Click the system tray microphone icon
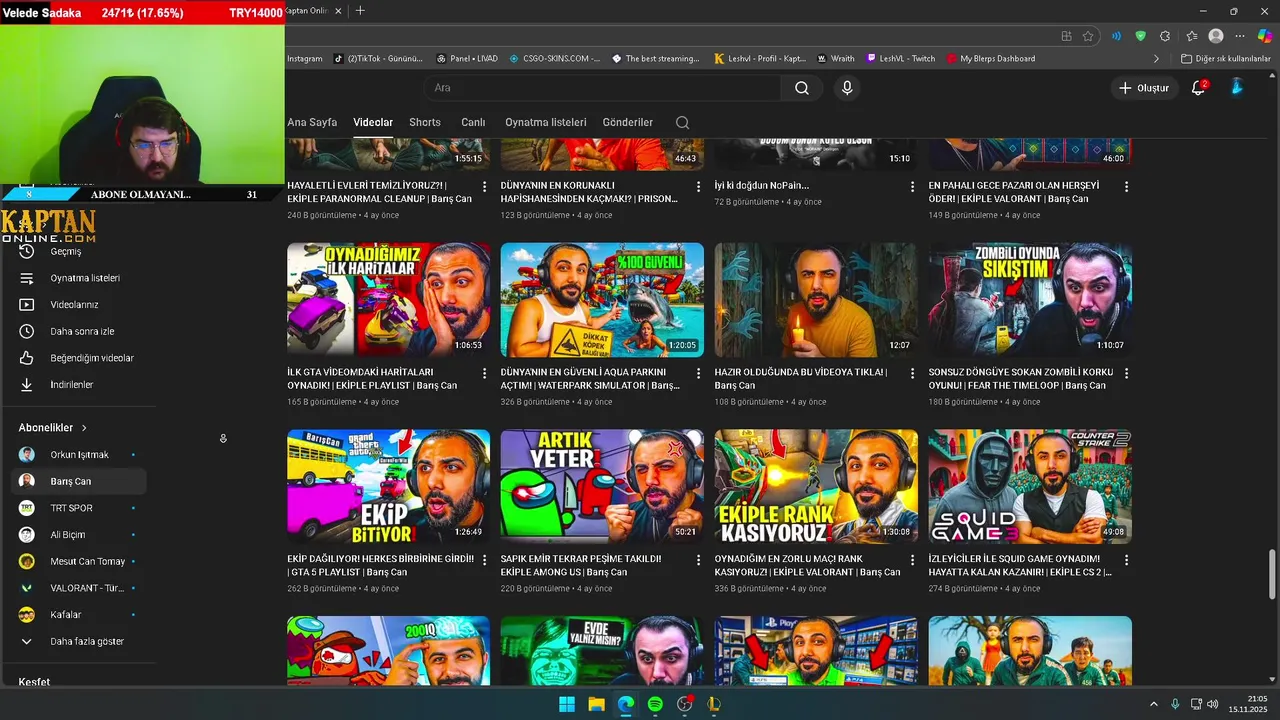This screenshot has width=1280, height=720. (1175, 704)
